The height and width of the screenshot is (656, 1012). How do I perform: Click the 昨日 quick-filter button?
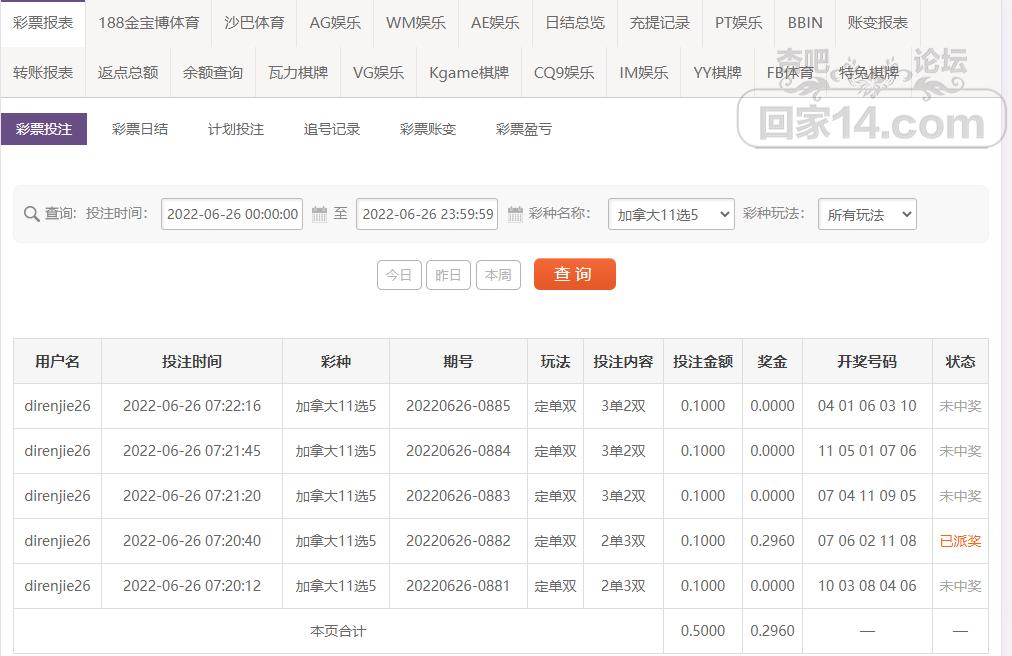click(448, 276)
